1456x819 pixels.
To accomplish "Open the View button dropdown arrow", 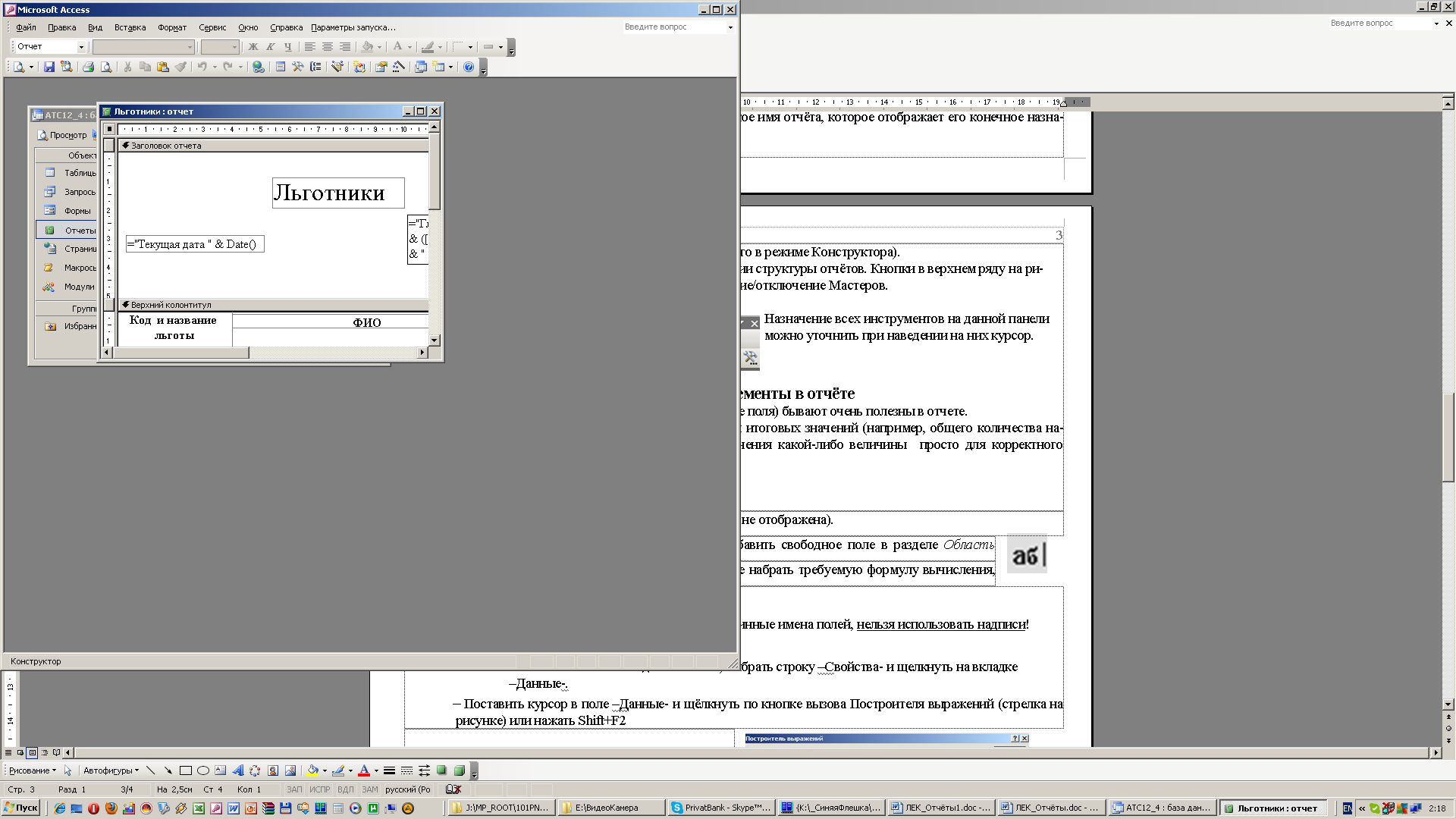I will click(x=31, y=67).
